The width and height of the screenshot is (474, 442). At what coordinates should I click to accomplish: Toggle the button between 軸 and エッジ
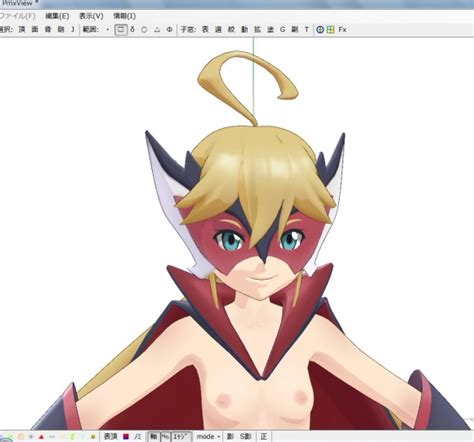click(165, 437)
